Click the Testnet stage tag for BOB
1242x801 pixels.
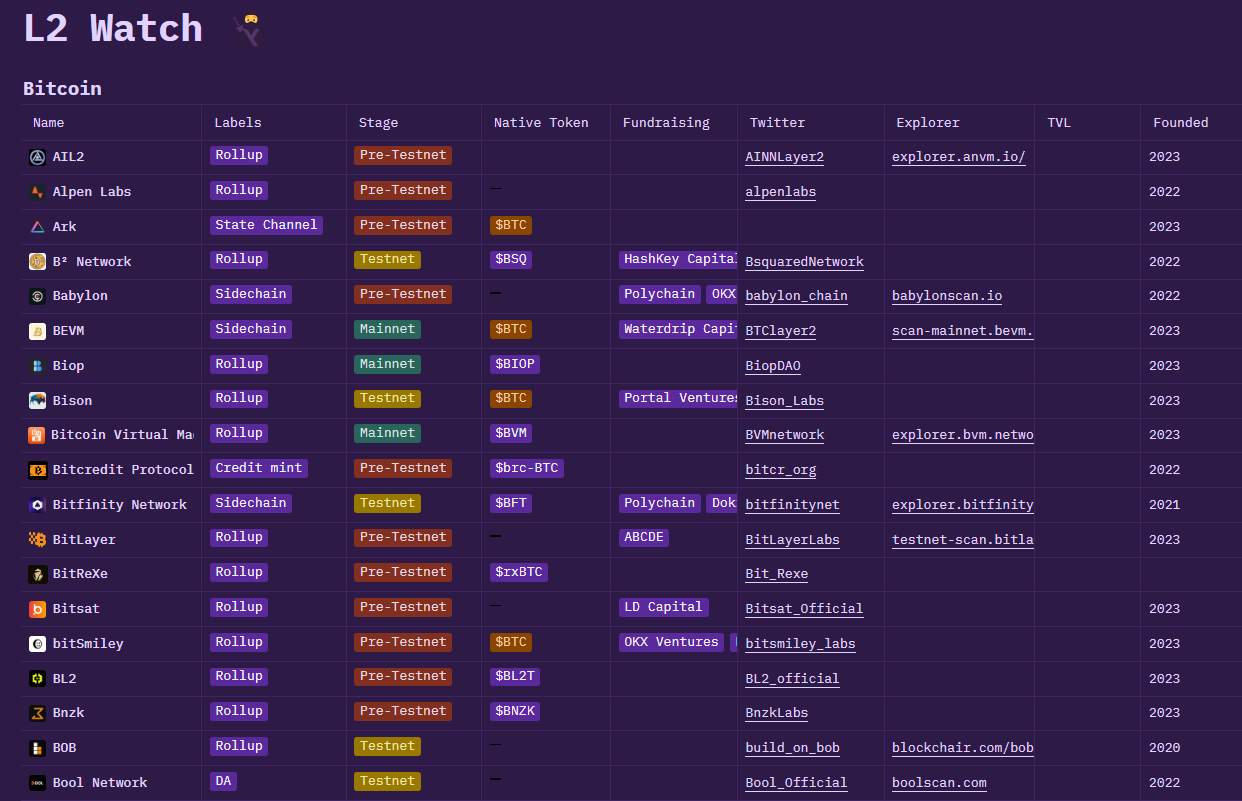click(387, 746)
